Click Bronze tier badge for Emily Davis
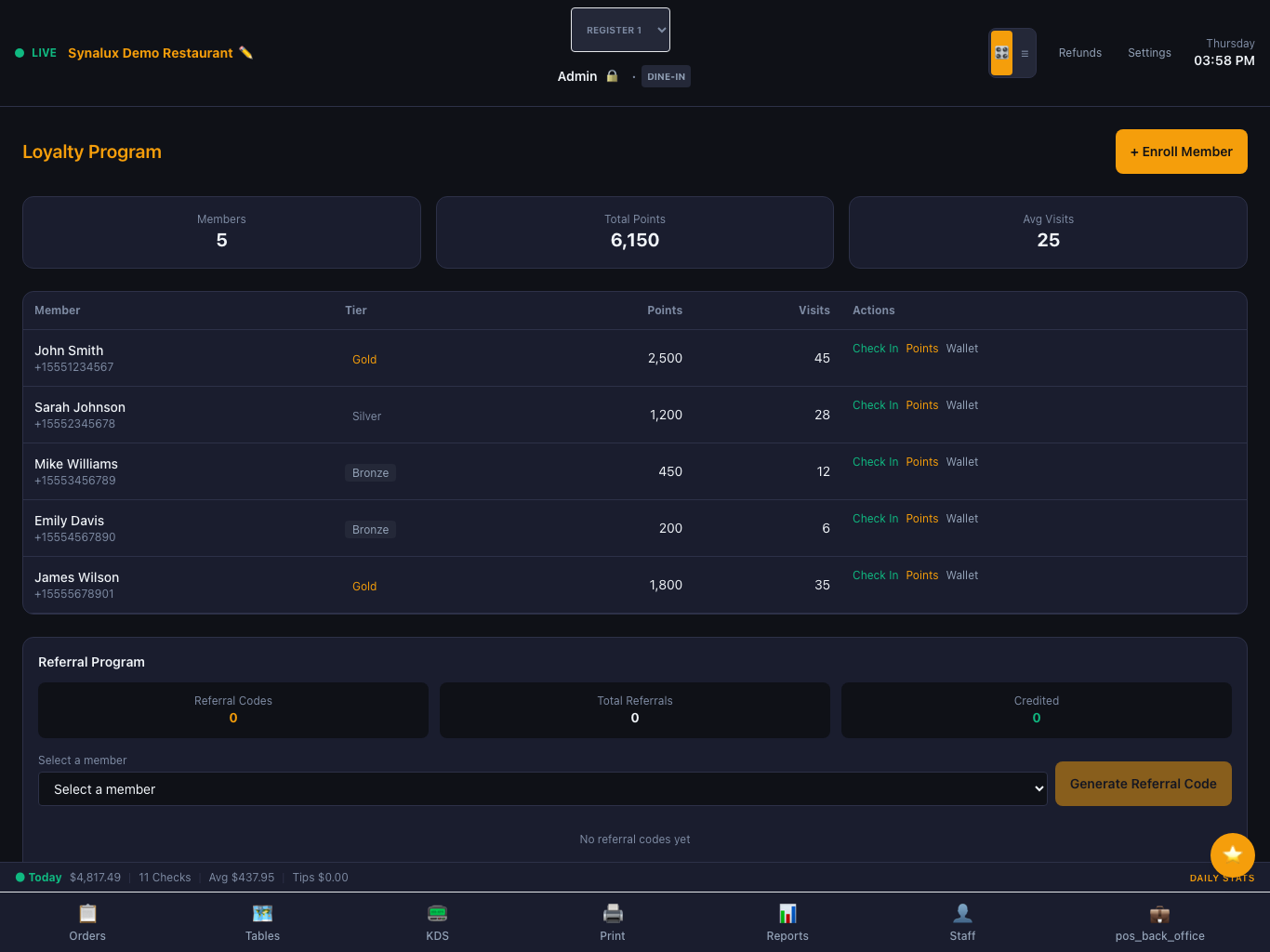This screenshot has height=952, width=1270. tap(371, 530)
